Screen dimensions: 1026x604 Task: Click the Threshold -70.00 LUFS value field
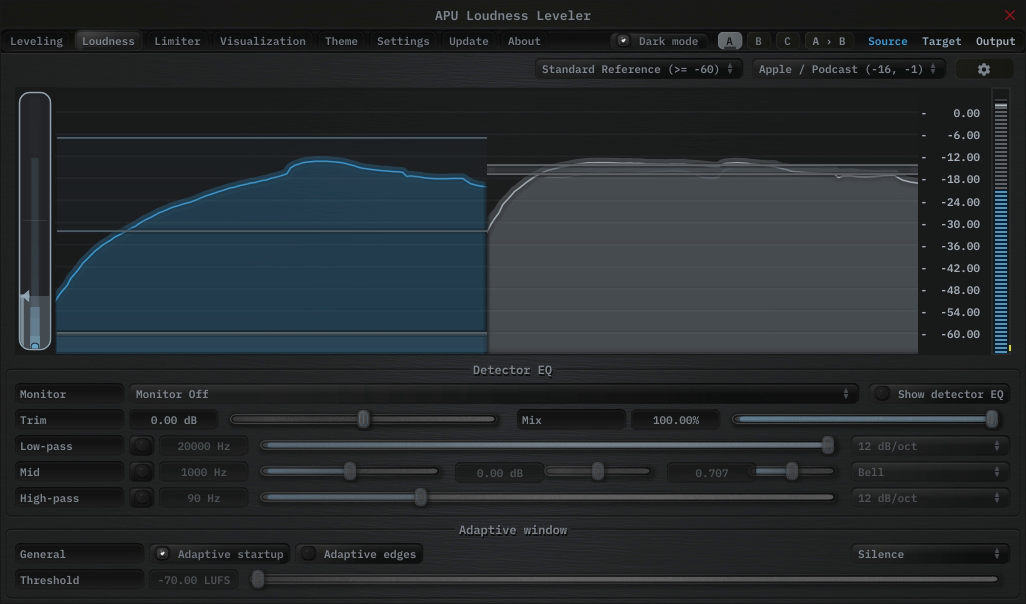point(193,580)
